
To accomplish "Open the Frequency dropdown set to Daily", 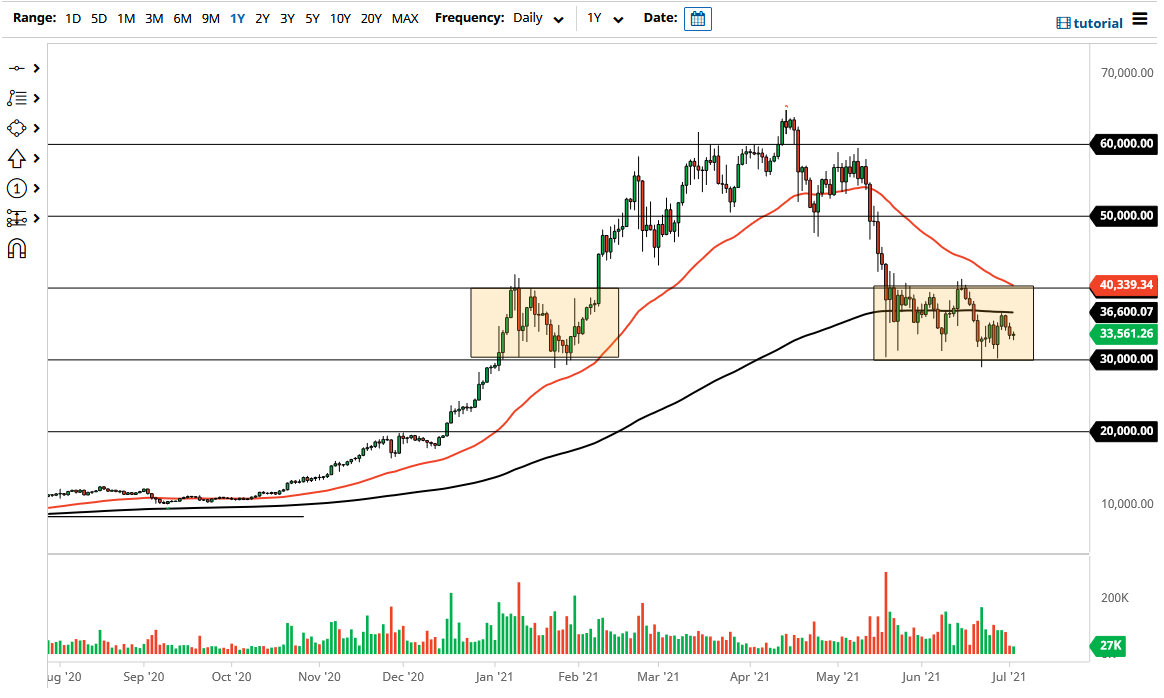I will coord(538,18).
